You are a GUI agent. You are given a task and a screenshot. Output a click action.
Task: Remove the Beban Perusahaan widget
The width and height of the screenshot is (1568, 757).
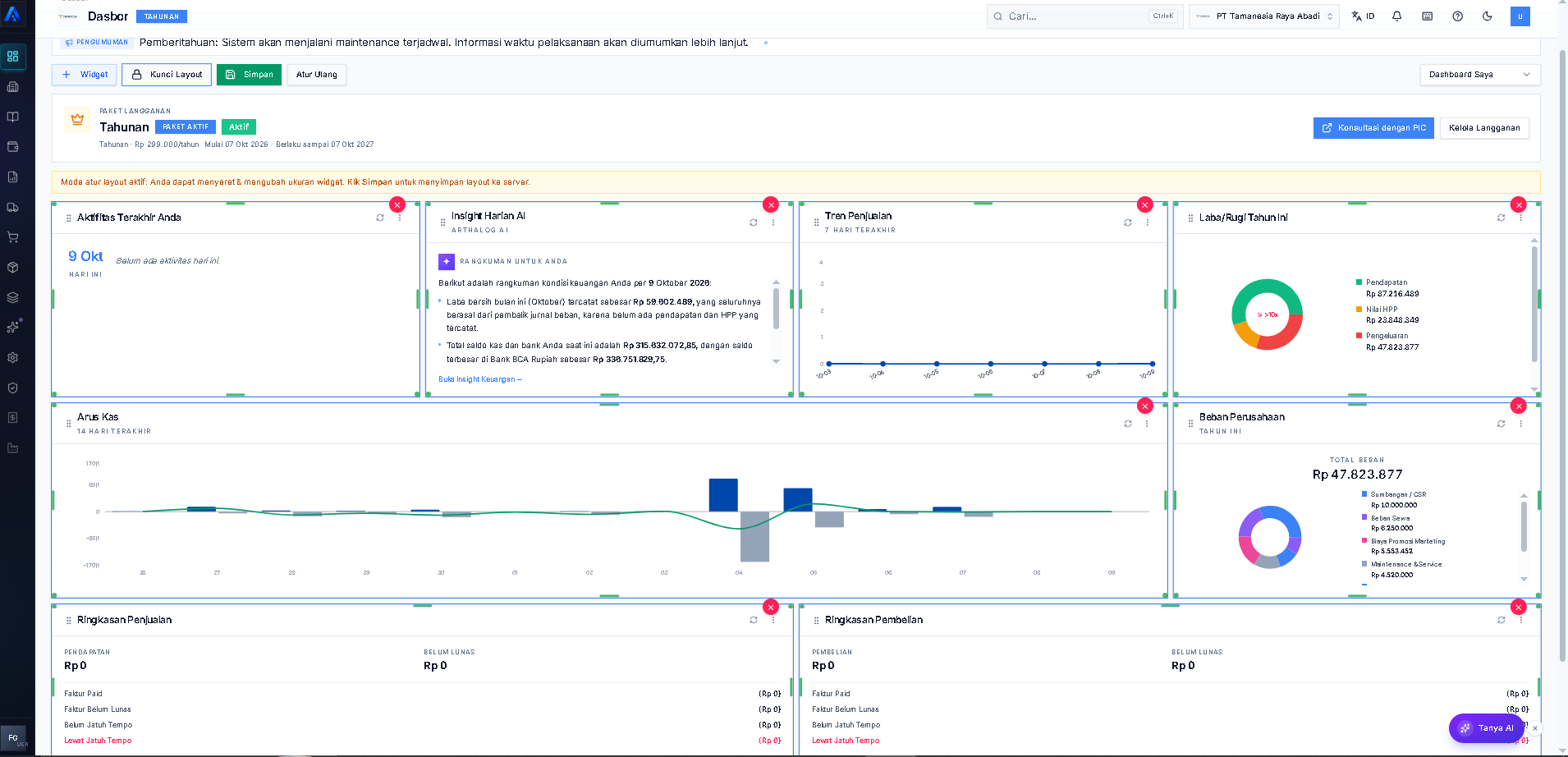(x=1519, y=406)
